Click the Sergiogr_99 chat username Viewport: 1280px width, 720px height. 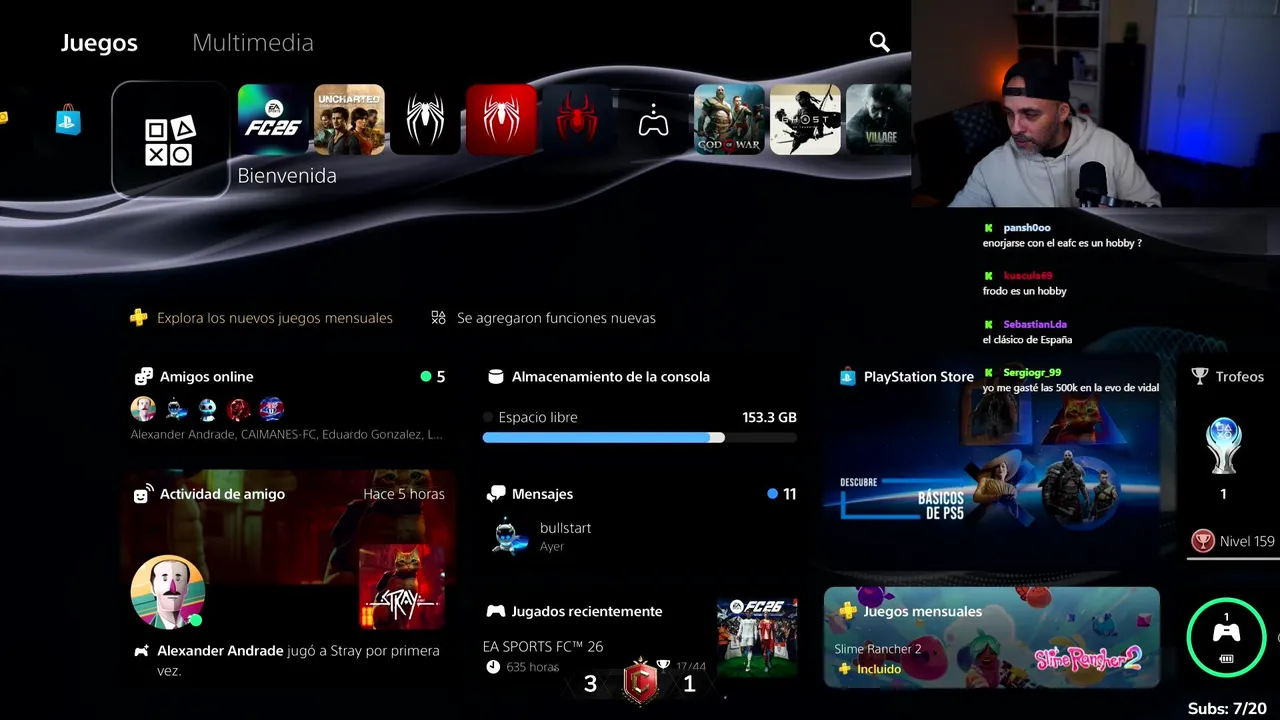[x=1032, y=372]
